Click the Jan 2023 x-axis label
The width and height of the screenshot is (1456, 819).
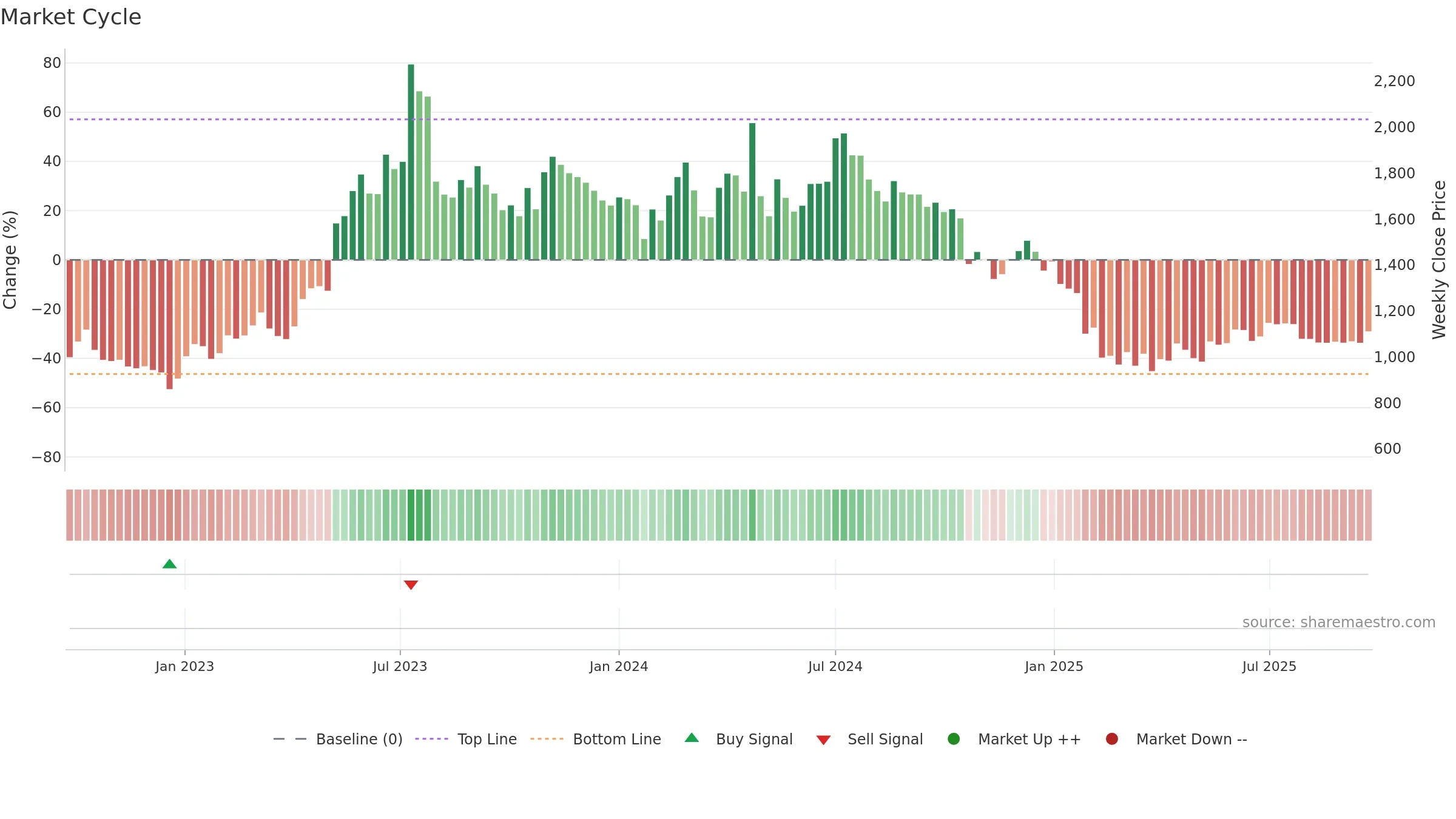[x=184, y=667]
